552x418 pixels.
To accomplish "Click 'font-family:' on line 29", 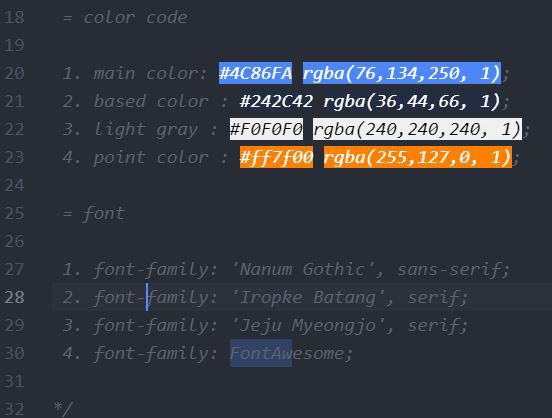I will coord(156,325).
